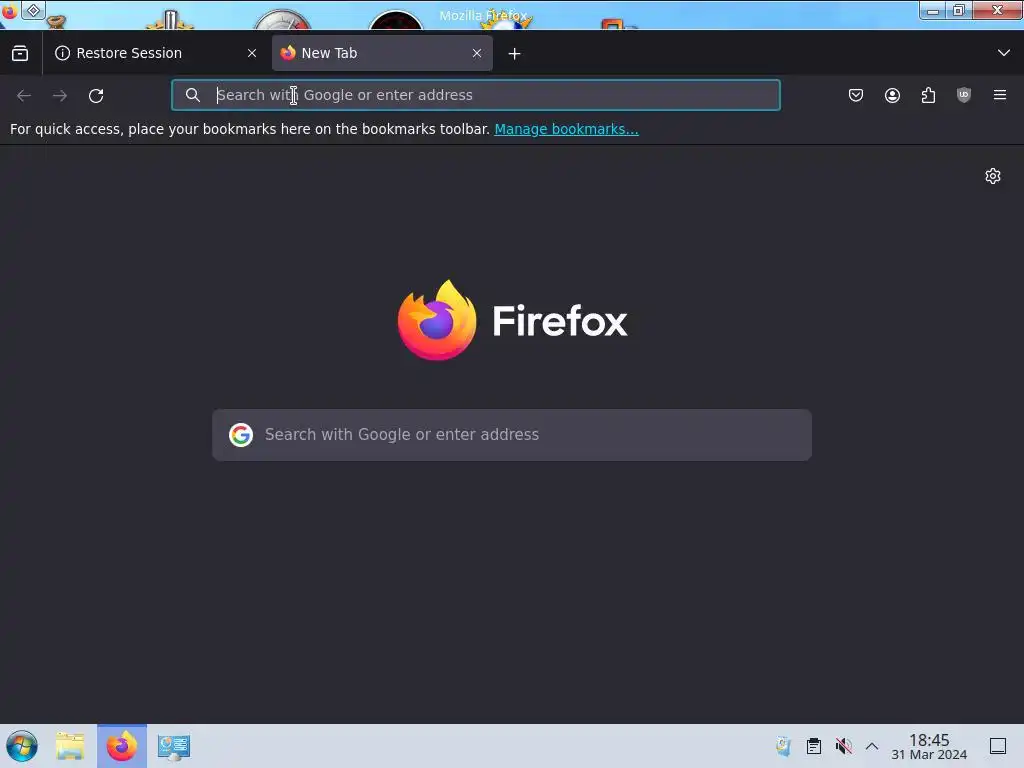Image resolution: width=1024 pixels, height=768 pixels.
Task: Open the Firefox application hamburger menu
Action: 1000,95
